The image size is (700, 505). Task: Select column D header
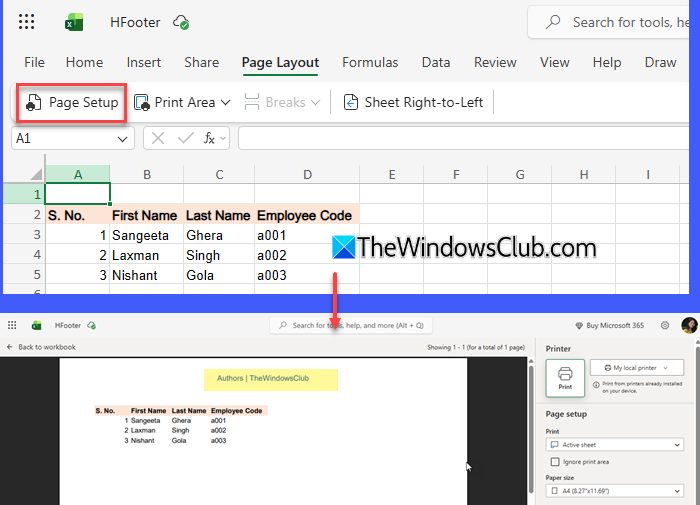pyautogui.click(x=307, y=175)
